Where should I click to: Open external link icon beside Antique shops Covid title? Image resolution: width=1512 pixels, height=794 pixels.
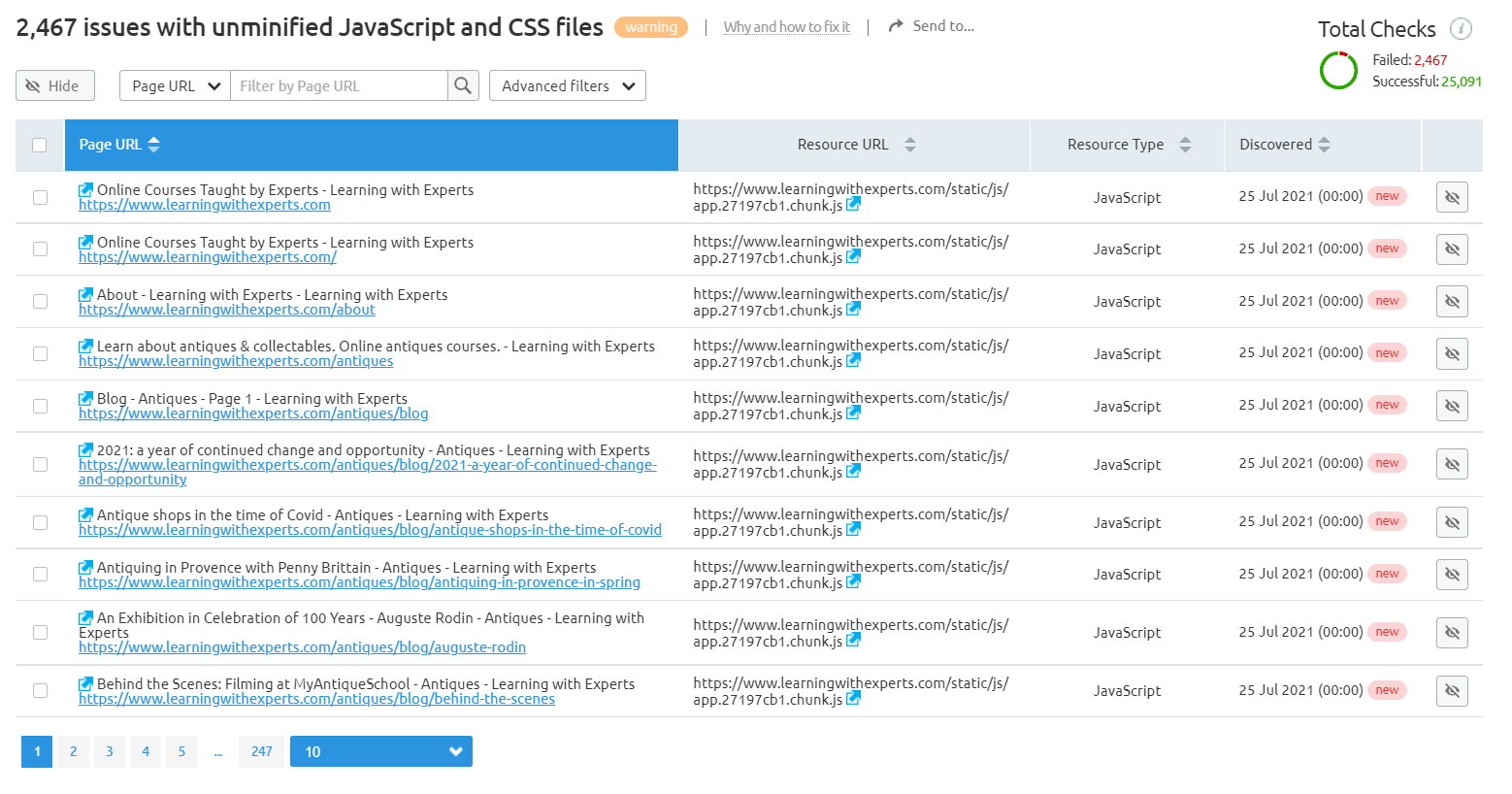coord(85,514)
